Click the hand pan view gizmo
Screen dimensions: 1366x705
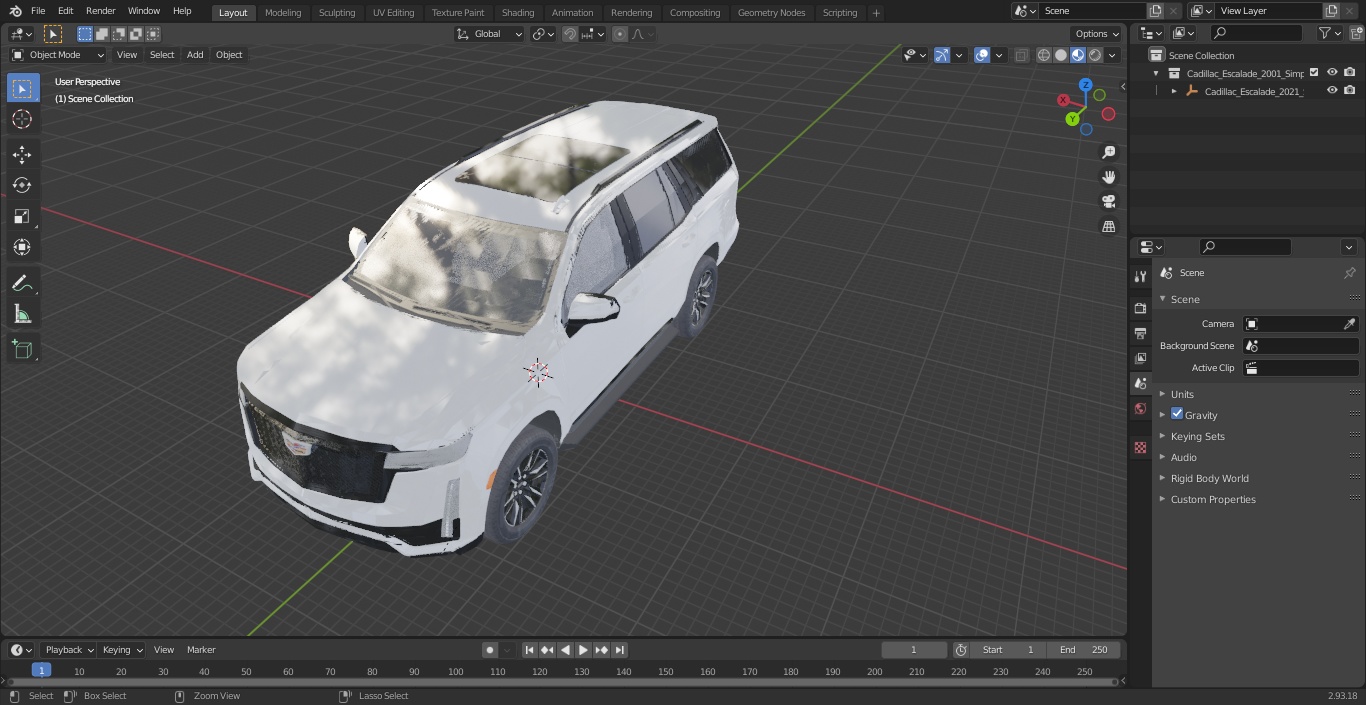pyautogui.click(x=1109, y=177)
